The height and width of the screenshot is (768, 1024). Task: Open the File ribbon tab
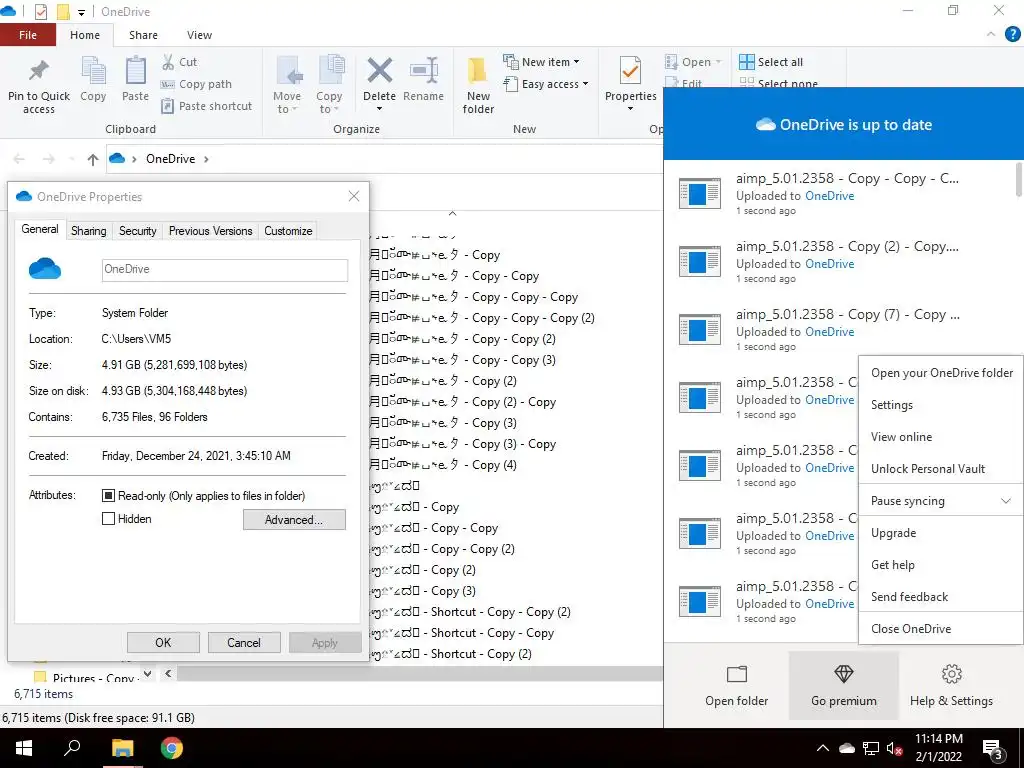click(x=27, y=35)
